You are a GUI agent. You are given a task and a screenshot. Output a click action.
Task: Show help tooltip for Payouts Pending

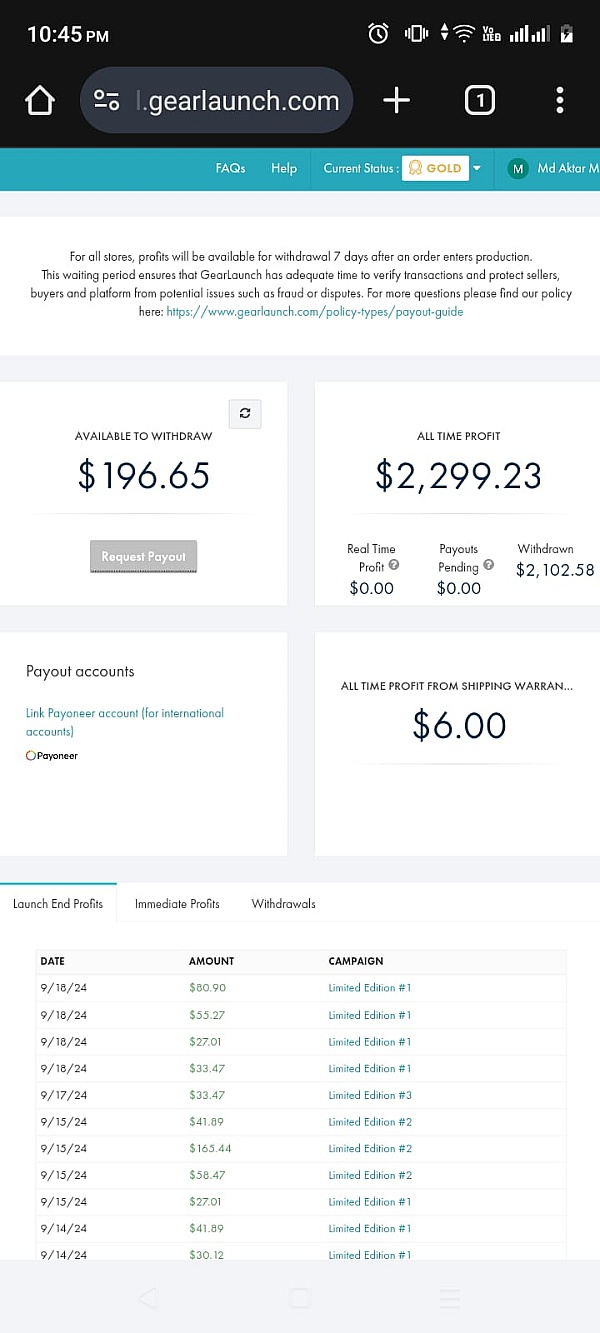488,565
